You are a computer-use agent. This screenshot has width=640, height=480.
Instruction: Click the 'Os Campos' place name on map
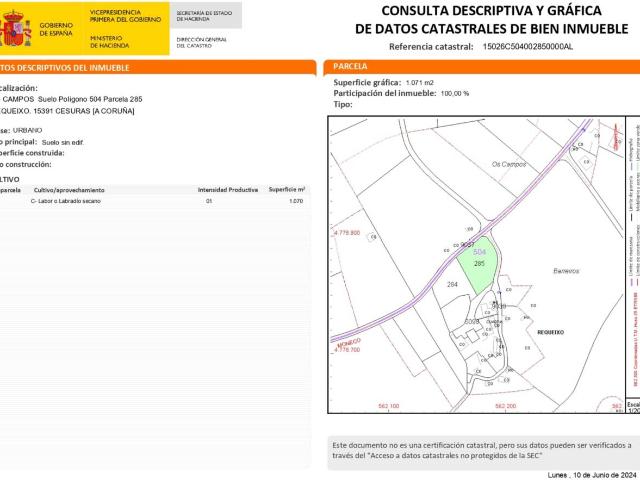click(509, 164)
